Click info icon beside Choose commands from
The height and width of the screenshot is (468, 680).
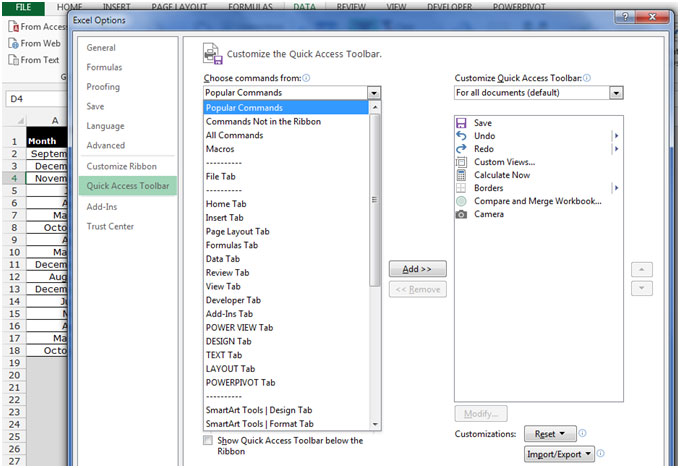click(306, 78)
